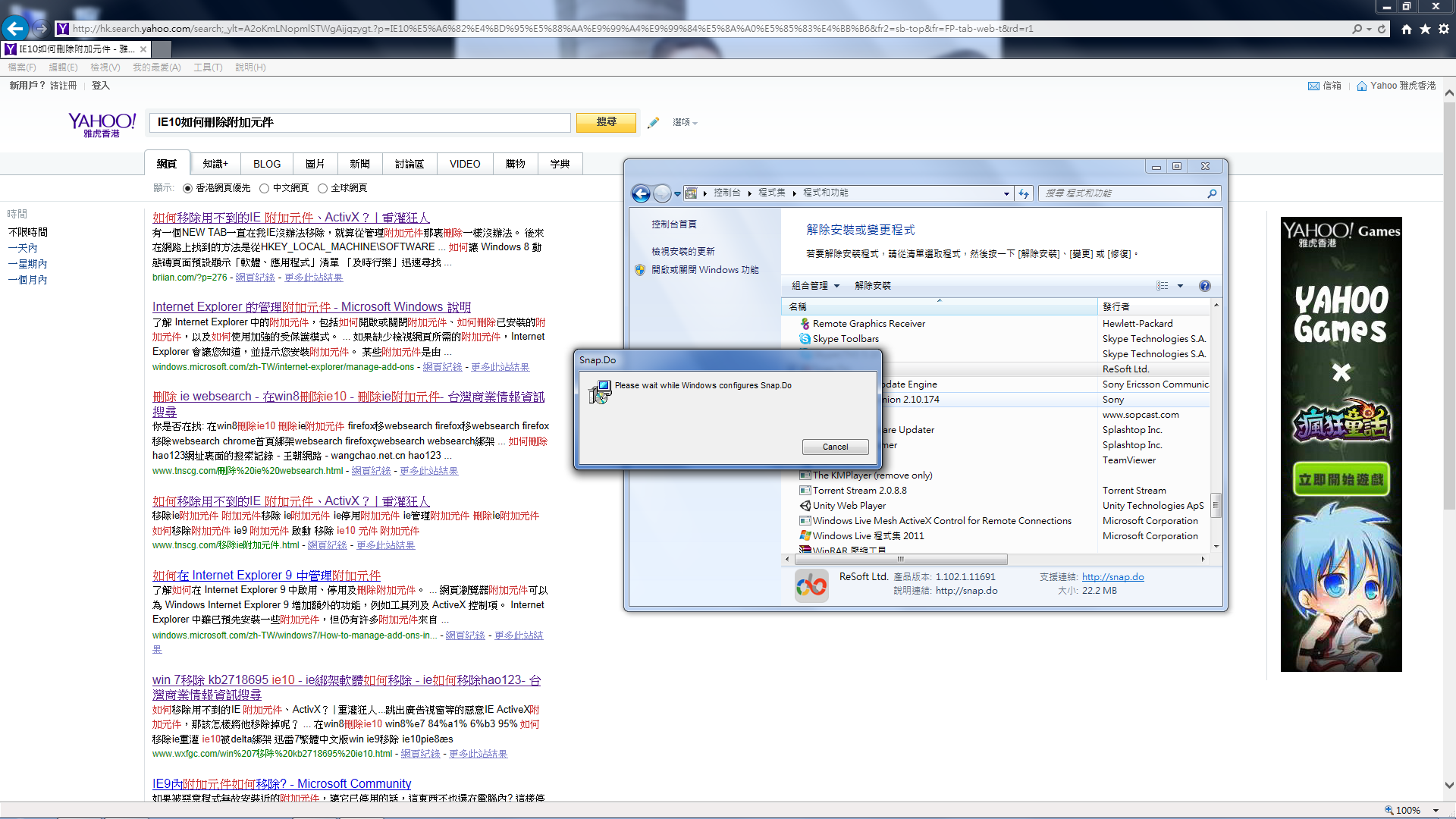Open Internet Explorer 的管理附加元件 result link
Screen dimensions: 1456x819
[312, 307]
